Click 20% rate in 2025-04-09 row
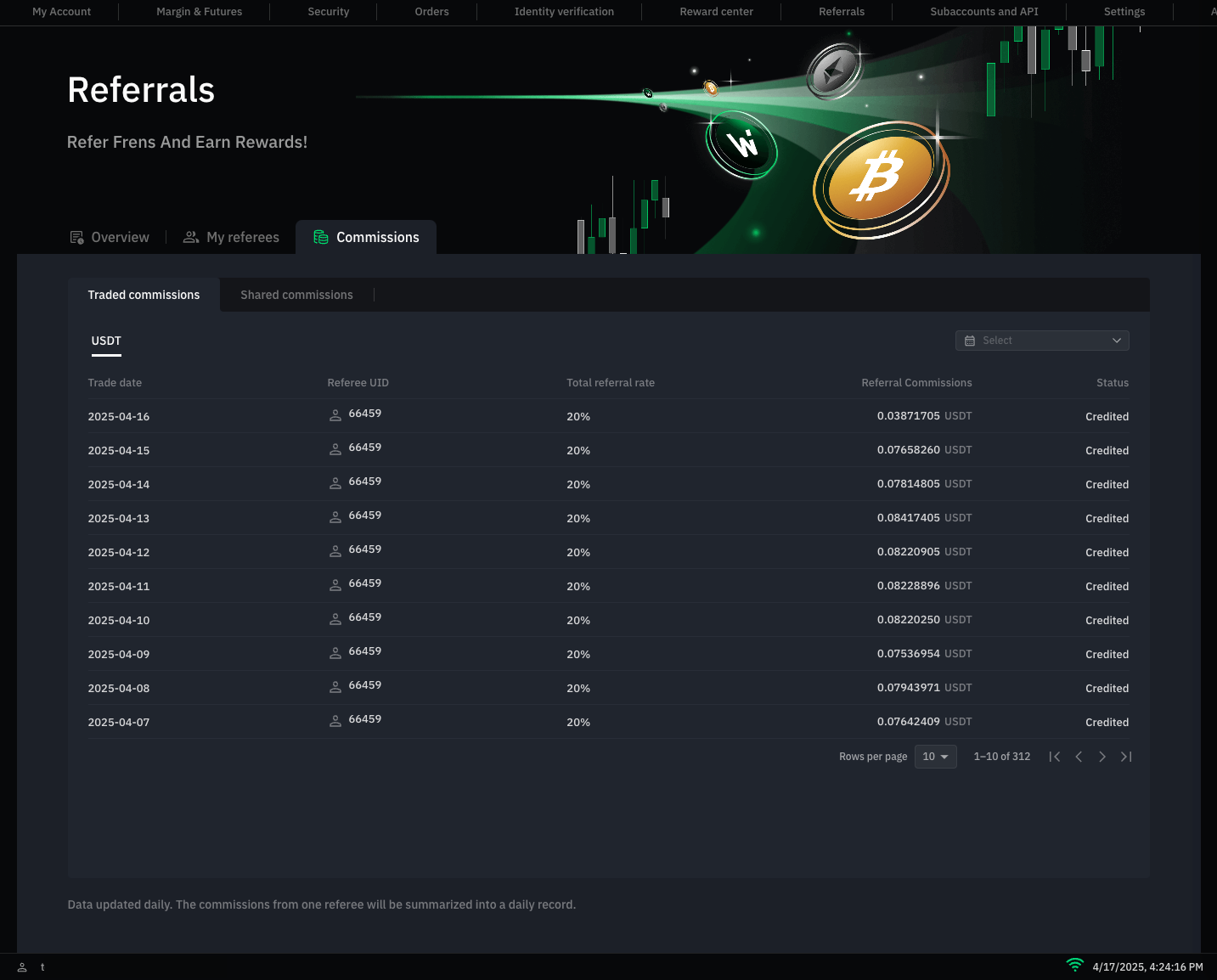The width and height of the screenshot is (1217, 980). pos(578,655)
